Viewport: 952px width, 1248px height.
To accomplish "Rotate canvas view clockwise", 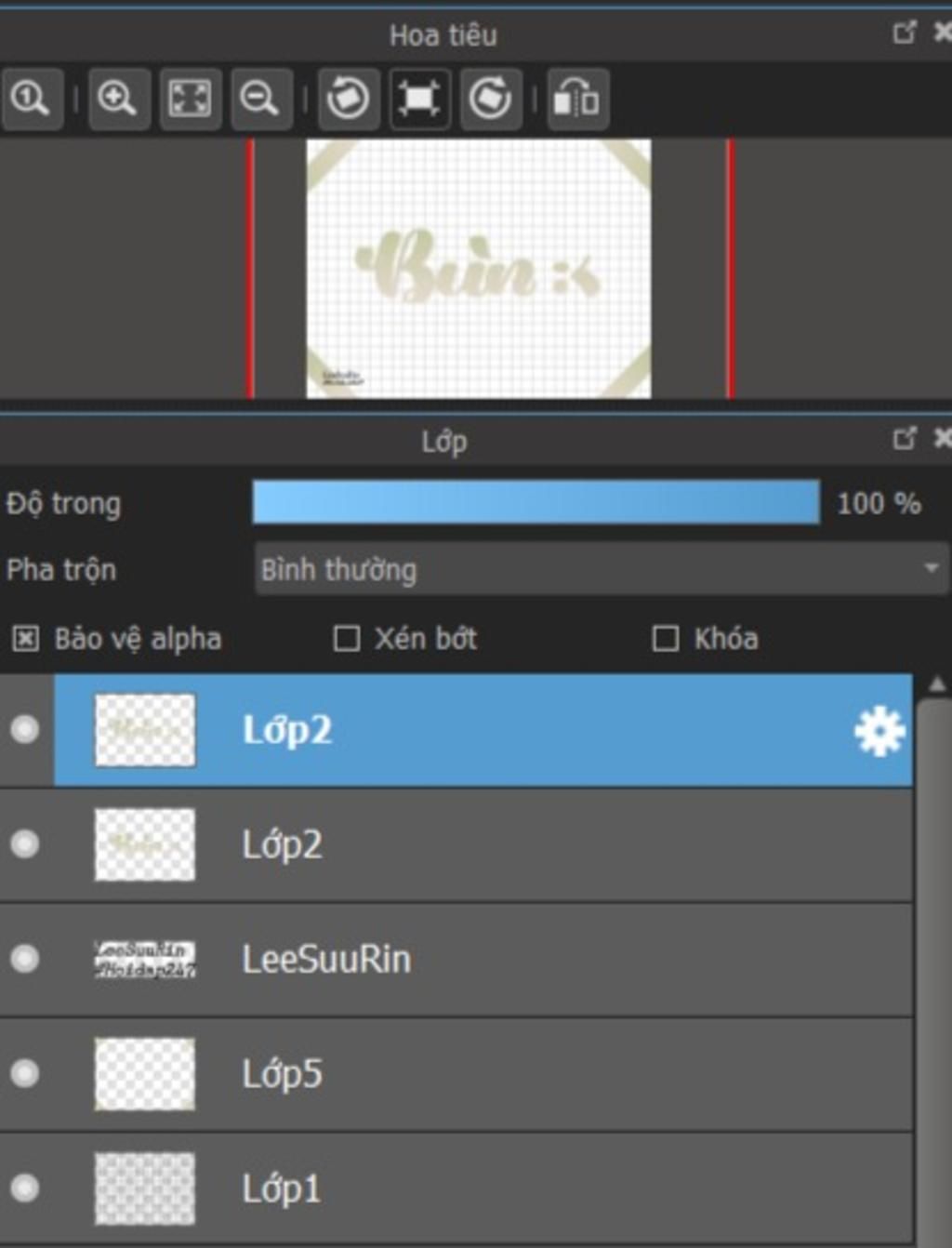I will point(490,99).
